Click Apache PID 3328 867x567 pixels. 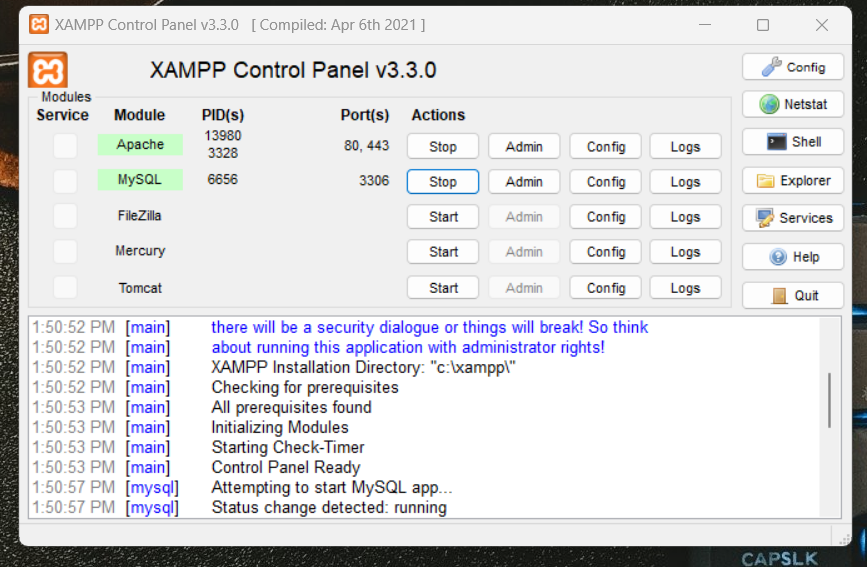click(x=223, y=153)
